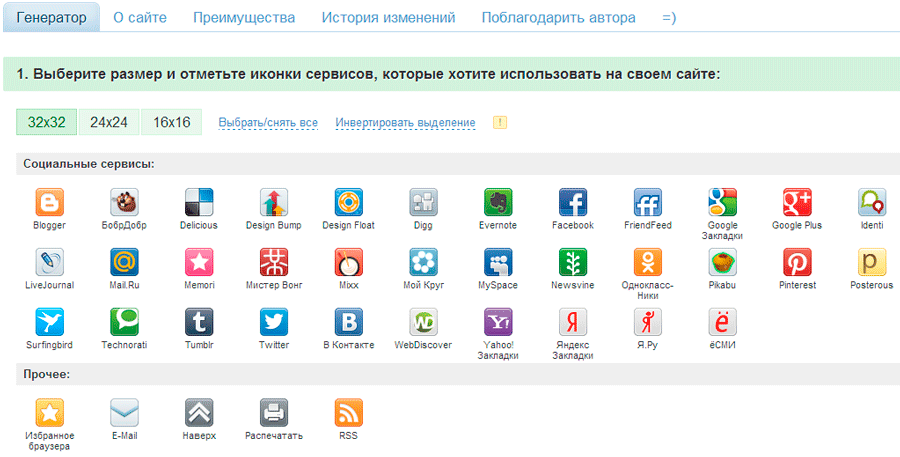This screenshot has width=900, height=457.
Task: Select the Posterous icon
Action: tap(872, 262)
